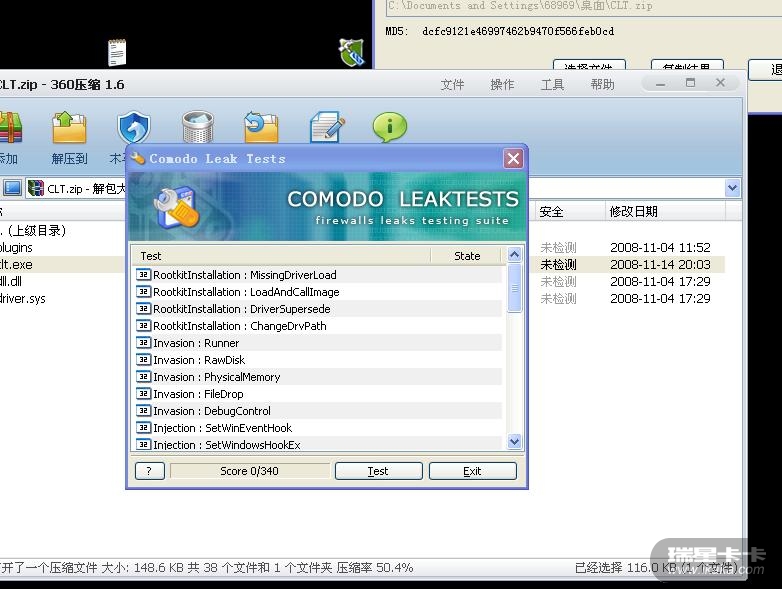Viewport: 782px width, 589px height.
Task: Click icon of MissingDriverLoad test row
Action: pyautogui.click(x=143, y=275)
